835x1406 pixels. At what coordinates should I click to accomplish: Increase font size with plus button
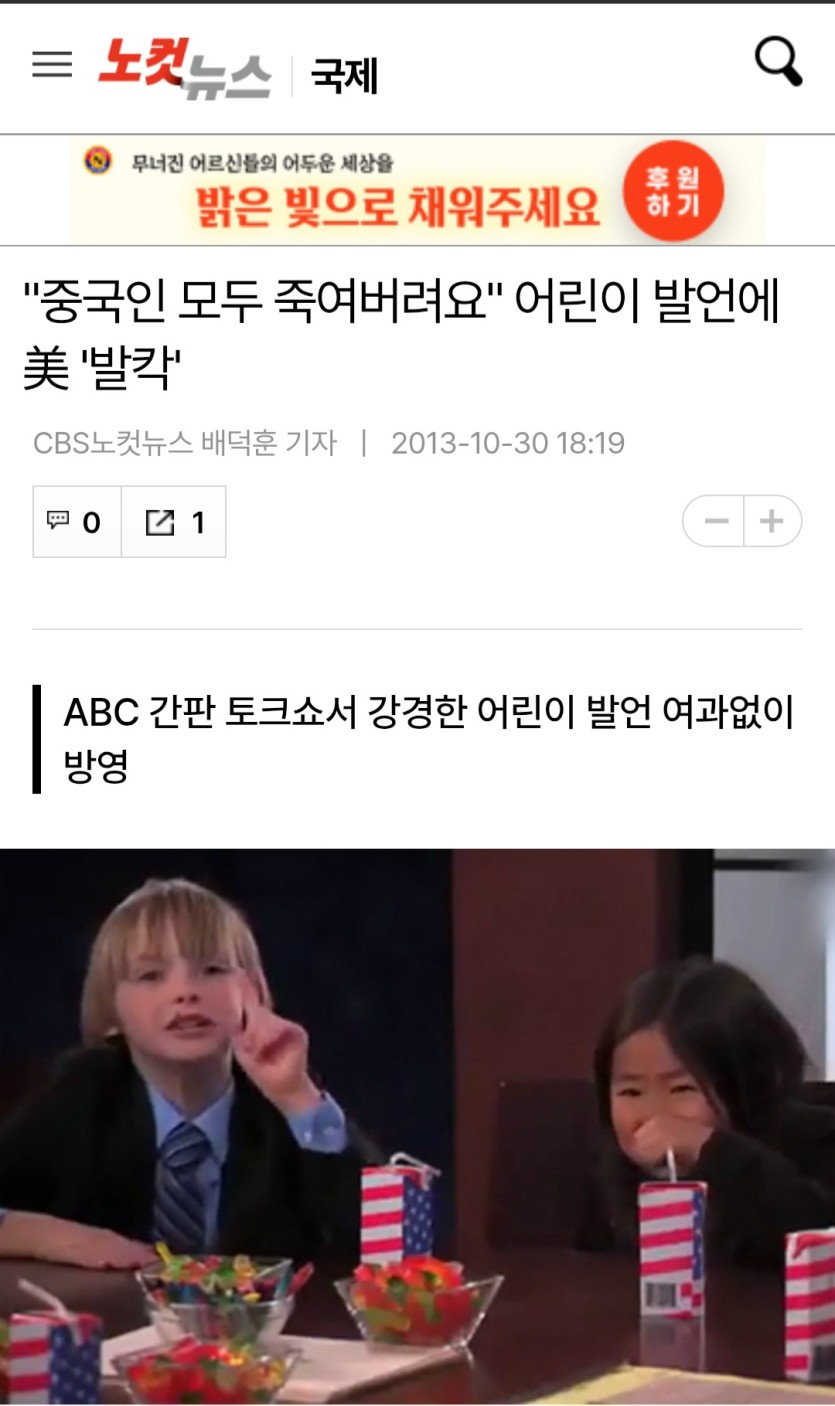tap(772, 521)
